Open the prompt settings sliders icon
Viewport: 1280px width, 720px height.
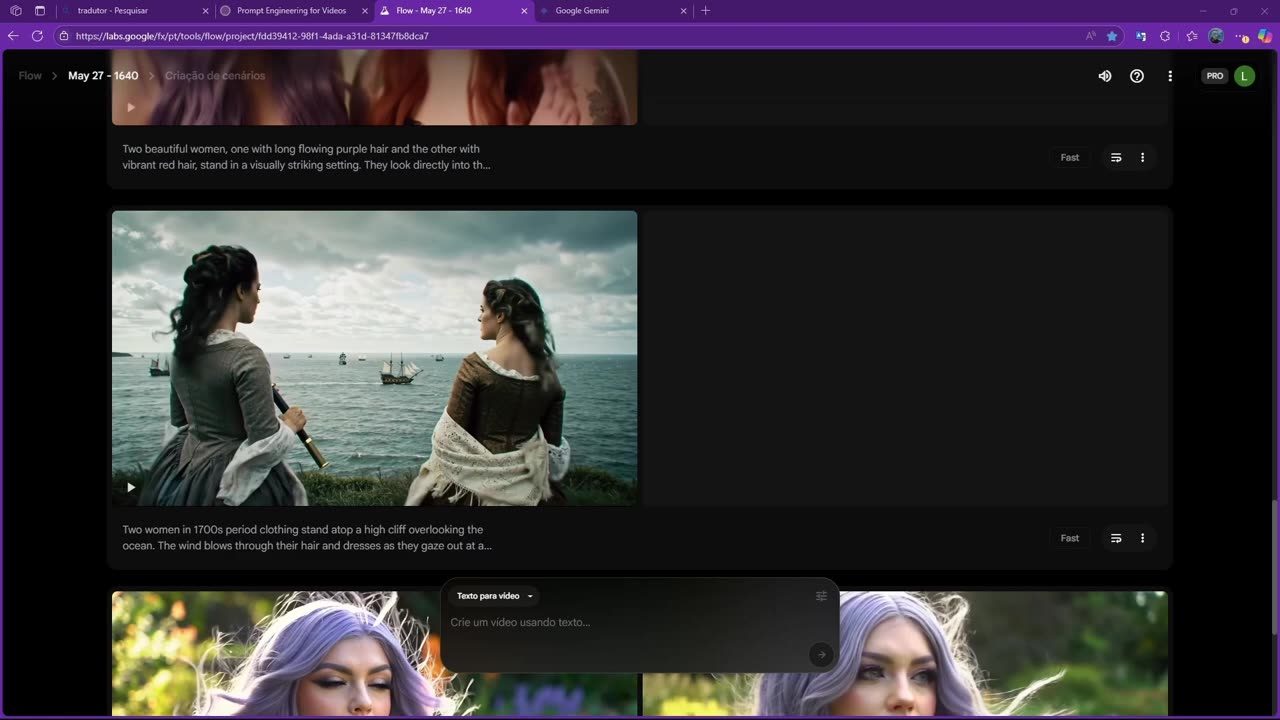821,596
